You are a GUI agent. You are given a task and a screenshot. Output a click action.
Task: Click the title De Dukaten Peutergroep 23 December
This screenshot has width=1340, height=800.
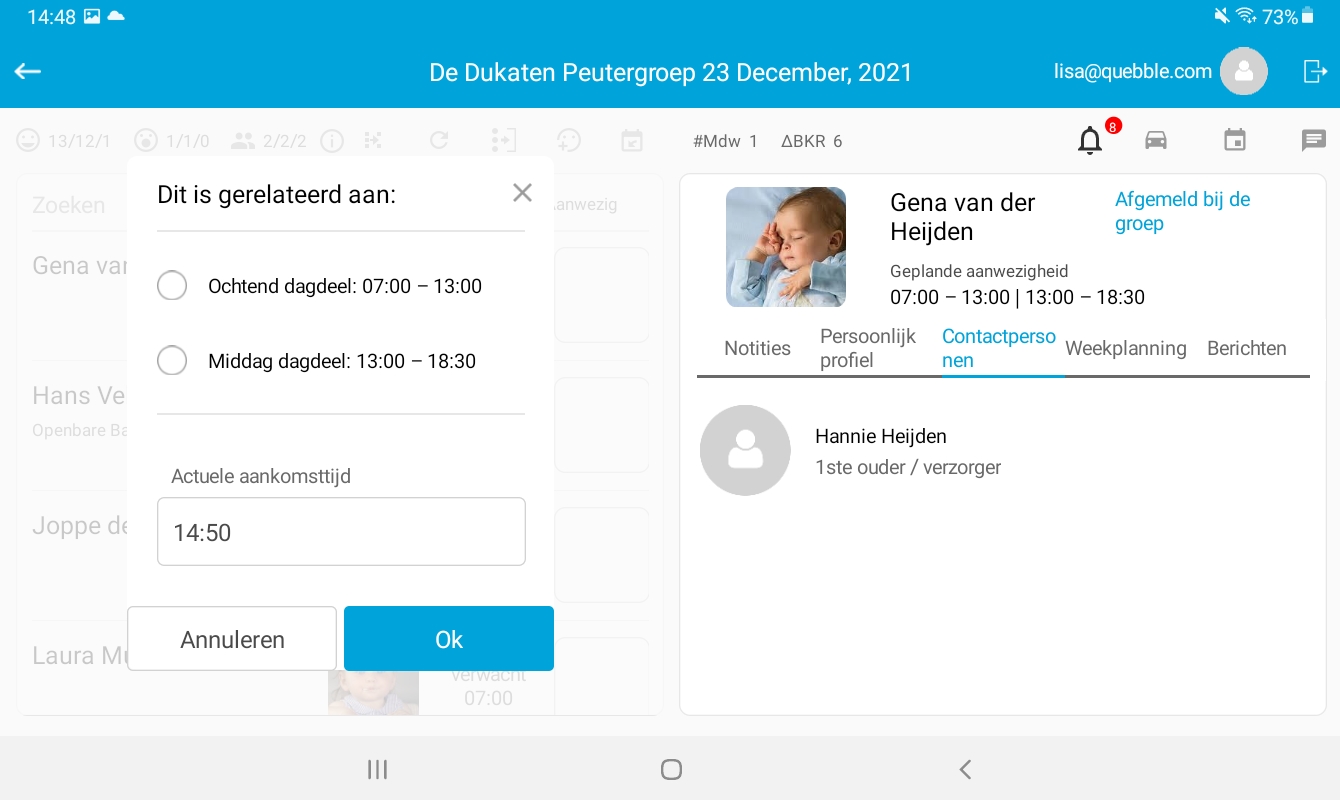[671, 72]
